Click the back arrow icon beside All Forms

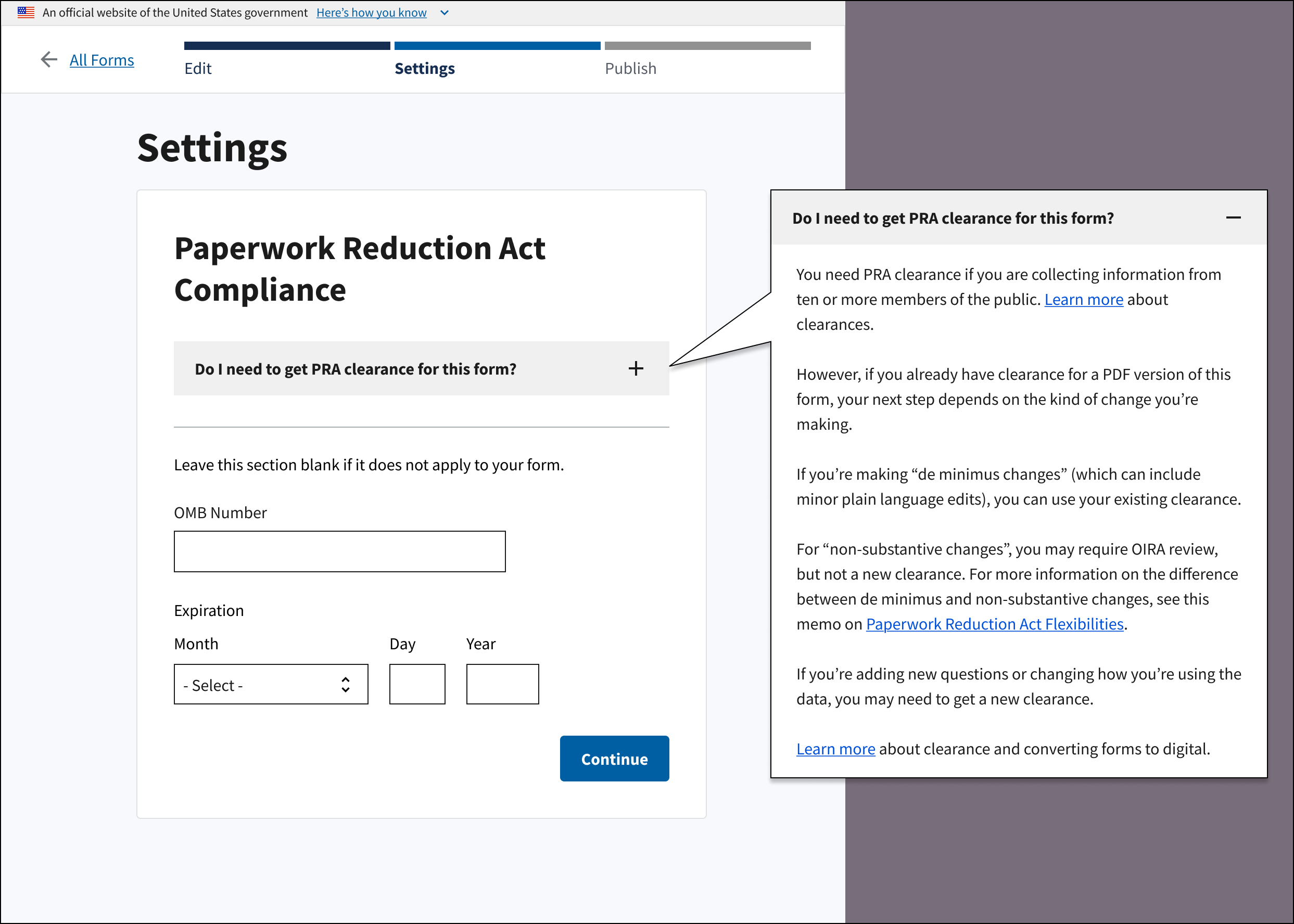(49, 60)
